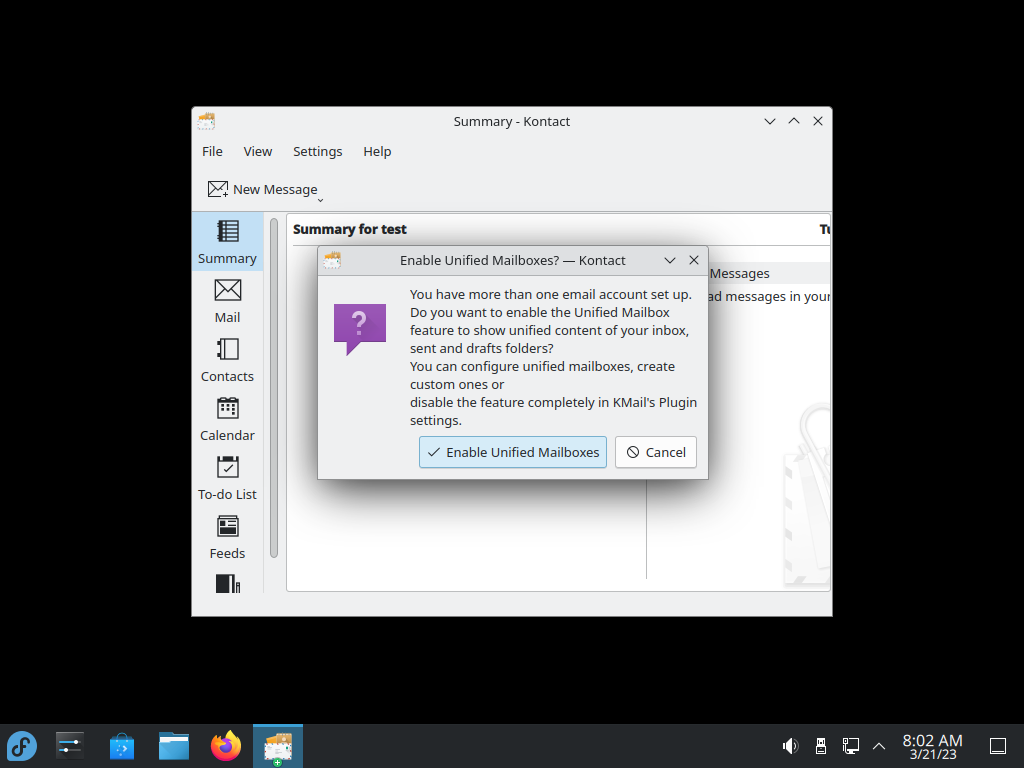Viewport: 1024px width, 768px height.
Task: Open the volume control tray icon
Action: (790, 746)
